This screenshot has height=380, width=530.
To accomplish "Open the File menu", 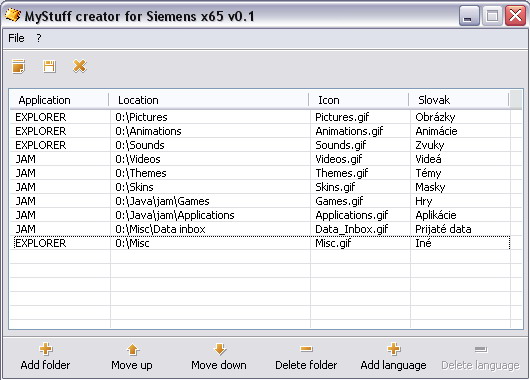I will 16,38.
